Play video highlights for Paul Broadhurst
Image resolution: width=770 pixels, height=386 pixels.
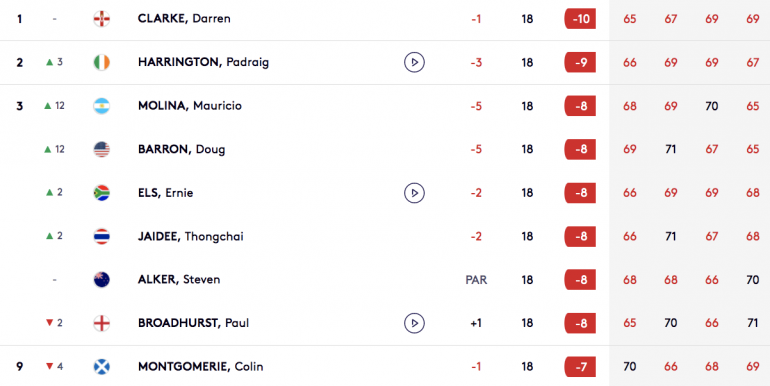(x=414, y=323)
